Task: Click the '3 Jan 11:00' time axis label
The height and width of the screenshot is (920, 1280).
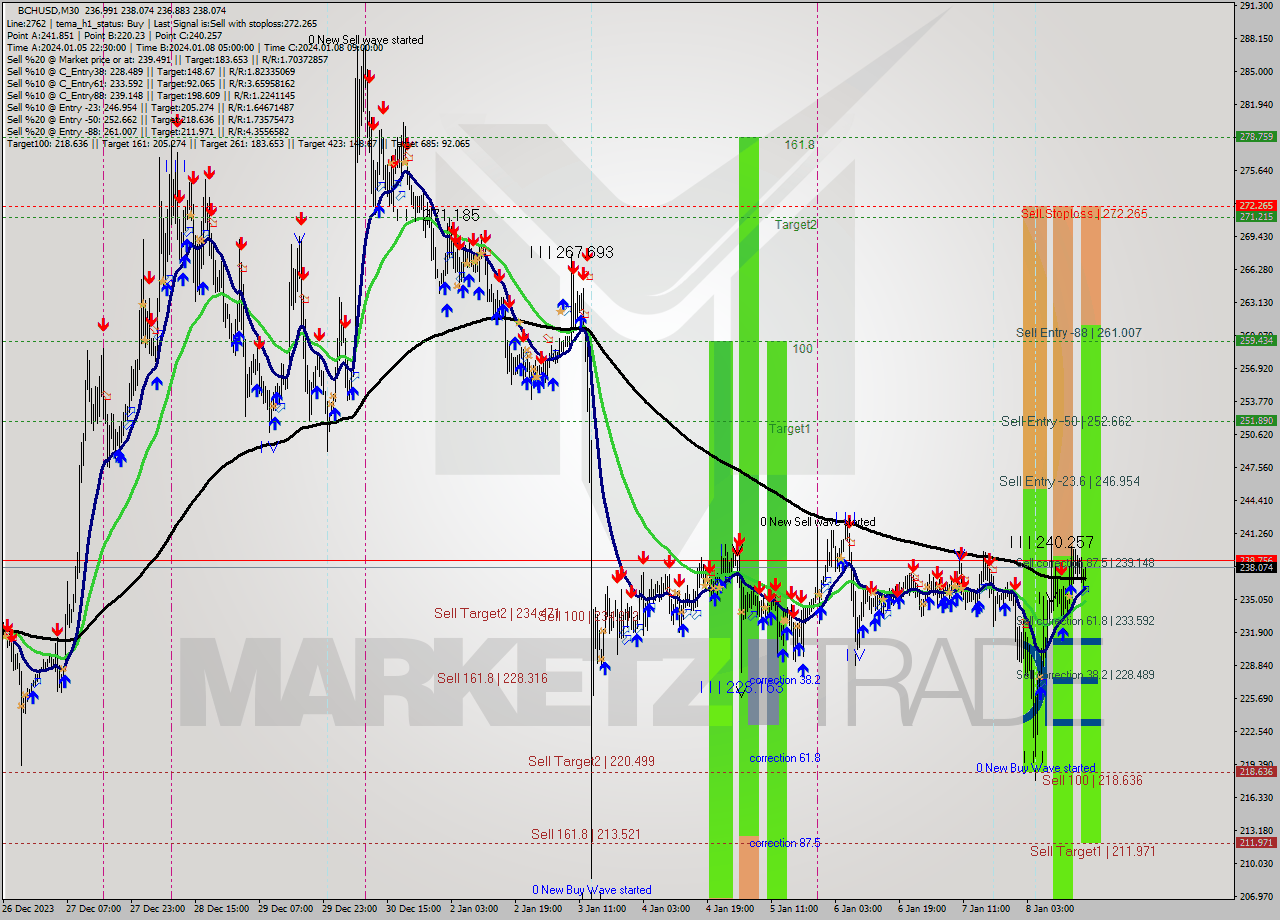Action: coord(601,909)
